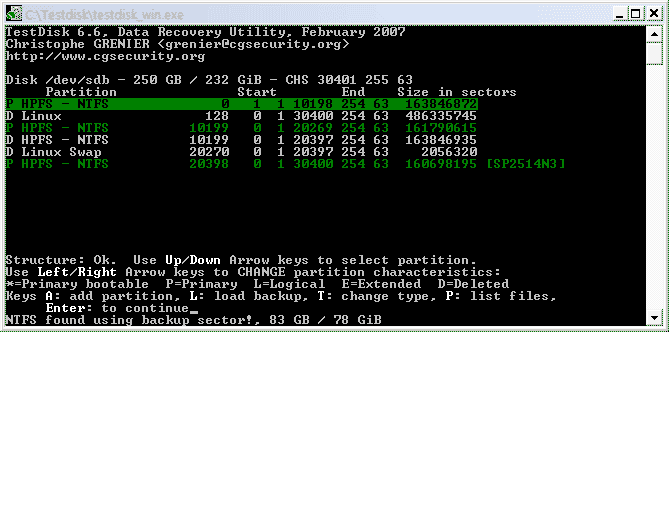
Task: Click the 'A: add partition' key hint
Action: tap(109, 296)
